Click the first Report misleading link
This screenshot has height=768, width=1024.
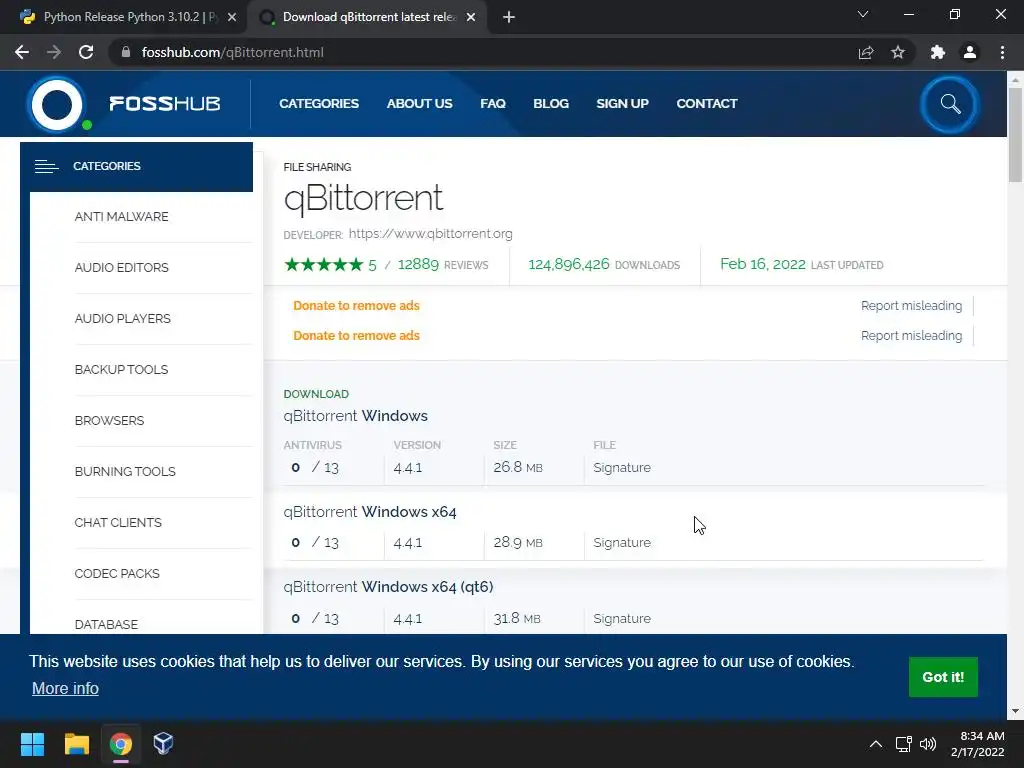tap(911, 306)
